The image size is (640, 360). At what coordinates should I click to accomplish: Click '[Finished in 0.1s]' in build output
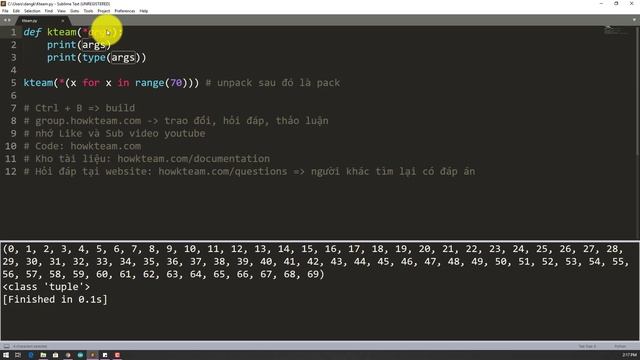(55, 299)
